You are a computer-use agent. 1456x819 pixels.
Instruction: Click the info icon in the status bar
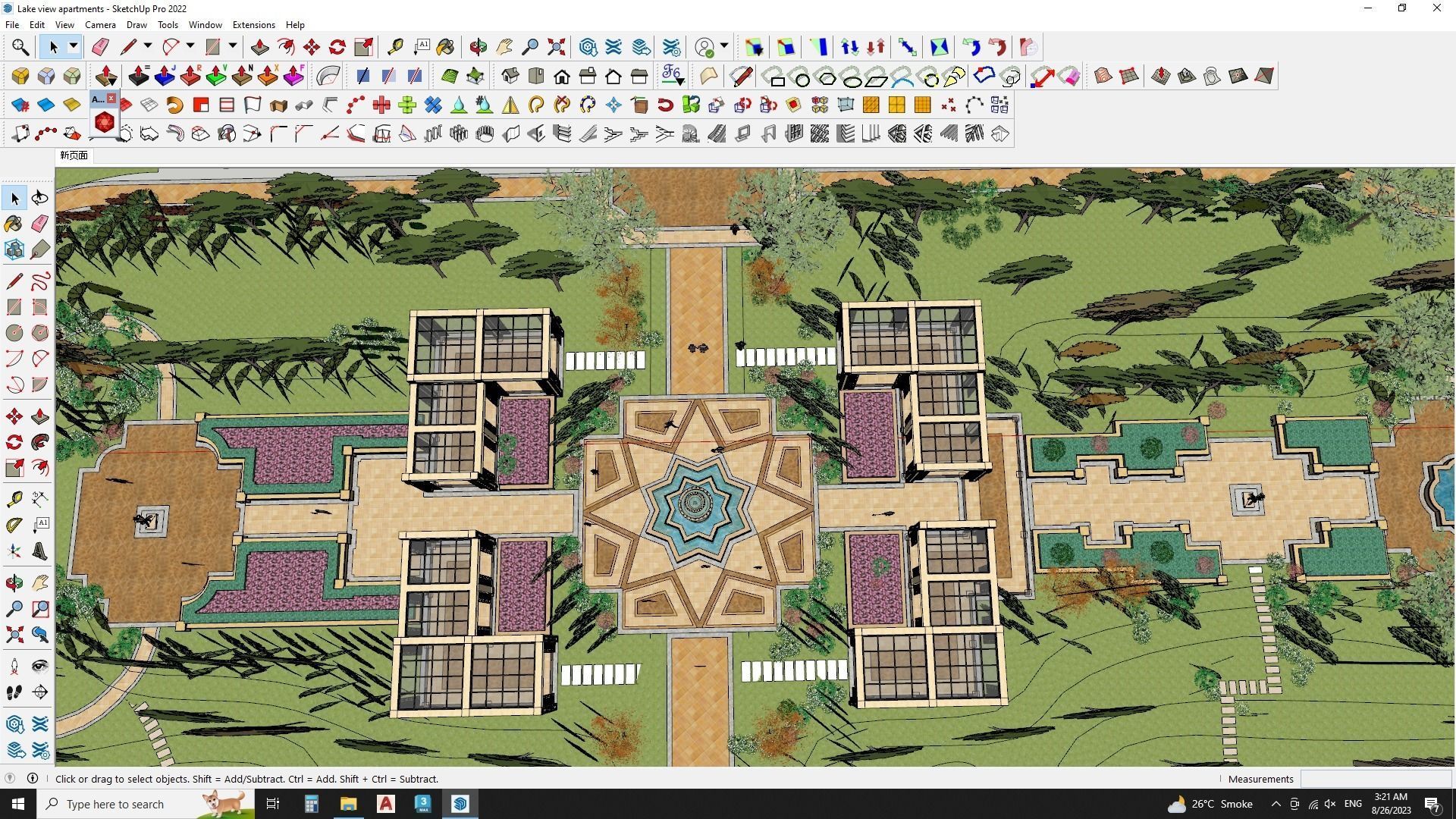point(33,779)
